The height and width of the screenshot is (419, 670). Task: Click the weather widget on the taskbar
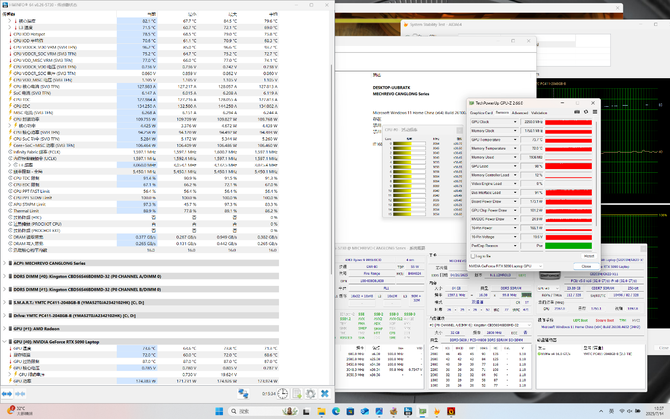tap(18, 411)
